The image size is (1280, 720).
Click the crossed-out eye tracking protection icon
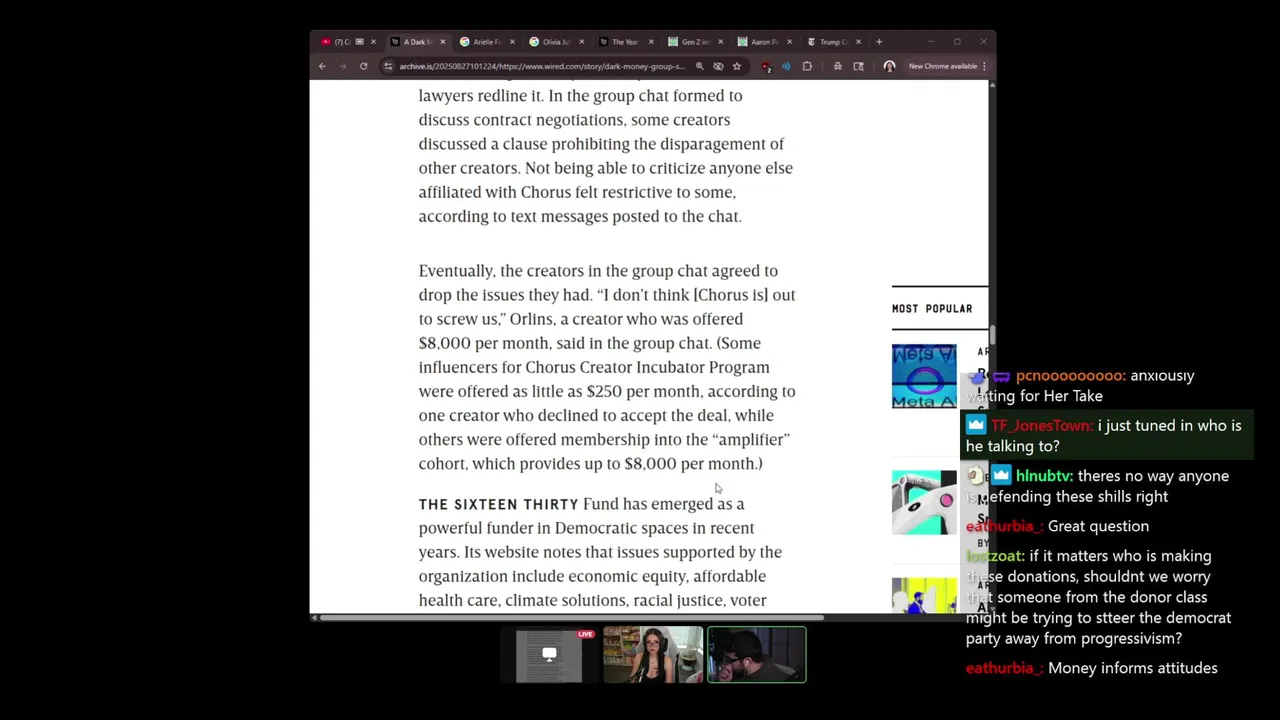[718, 66]
